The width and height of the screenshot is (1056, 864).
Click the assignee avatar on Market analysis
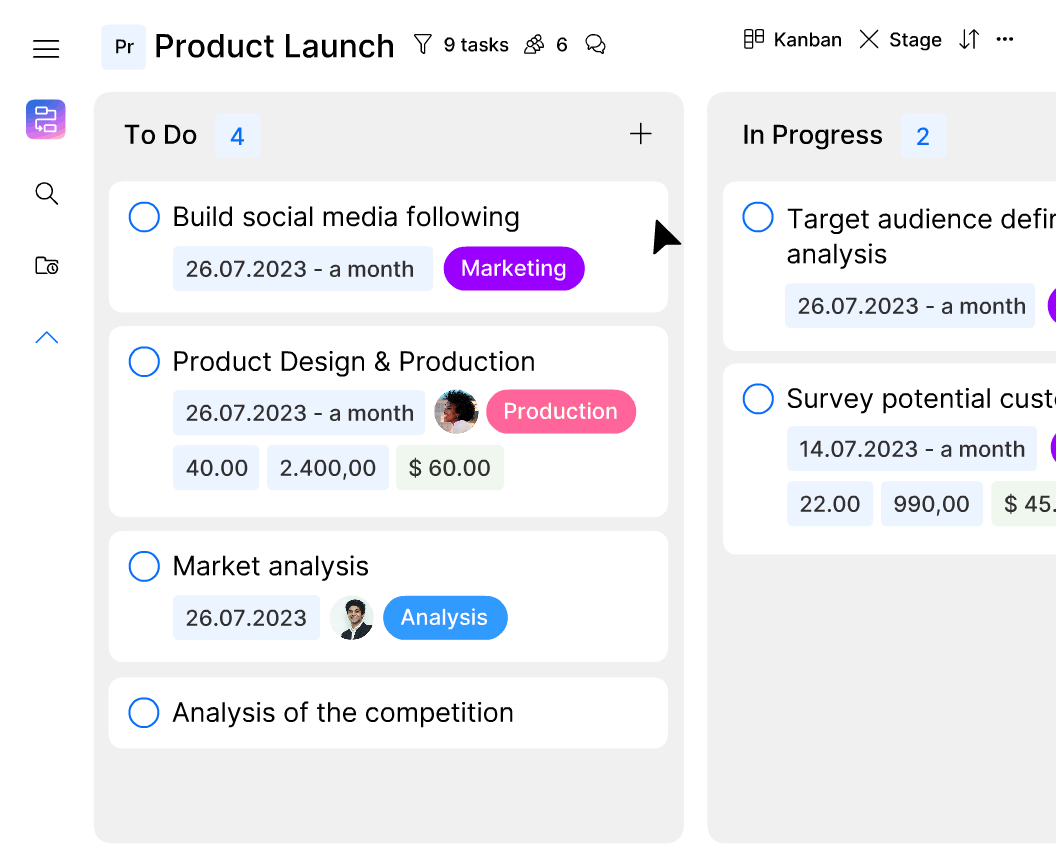point(352,618)
